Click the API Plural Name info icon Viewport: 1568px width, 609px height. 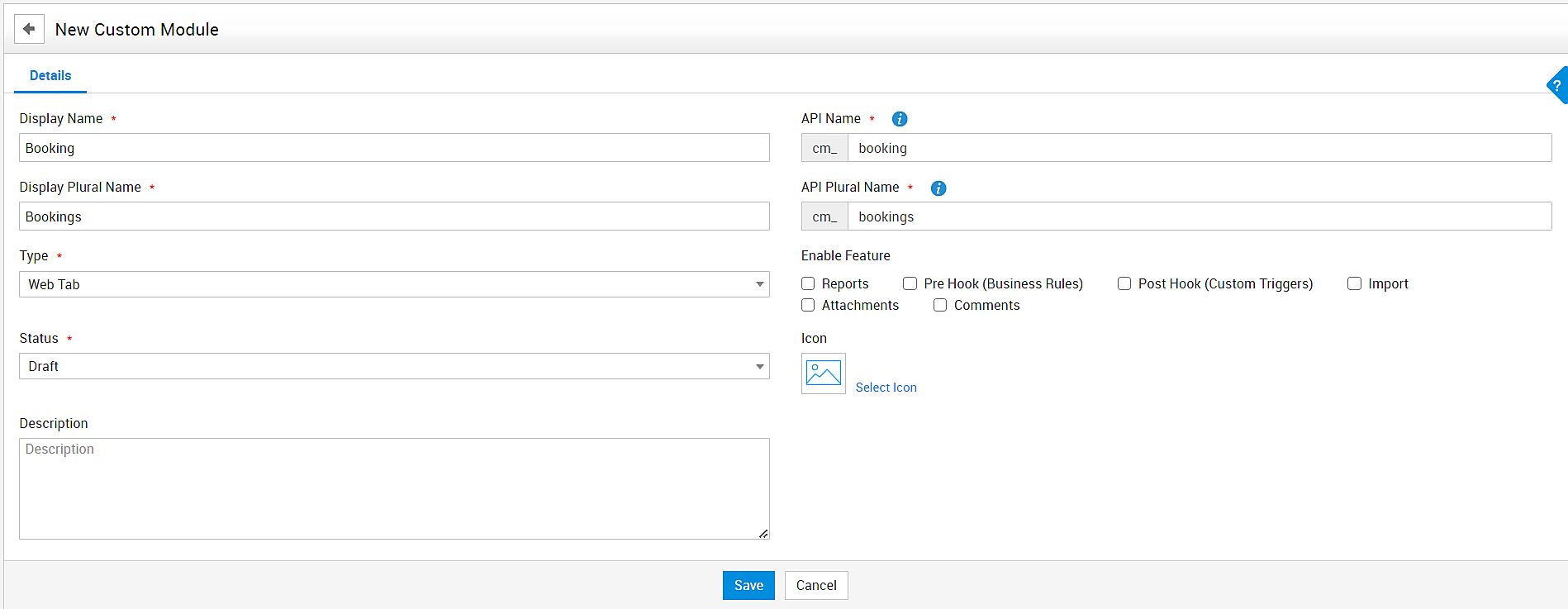click(938, 188)
